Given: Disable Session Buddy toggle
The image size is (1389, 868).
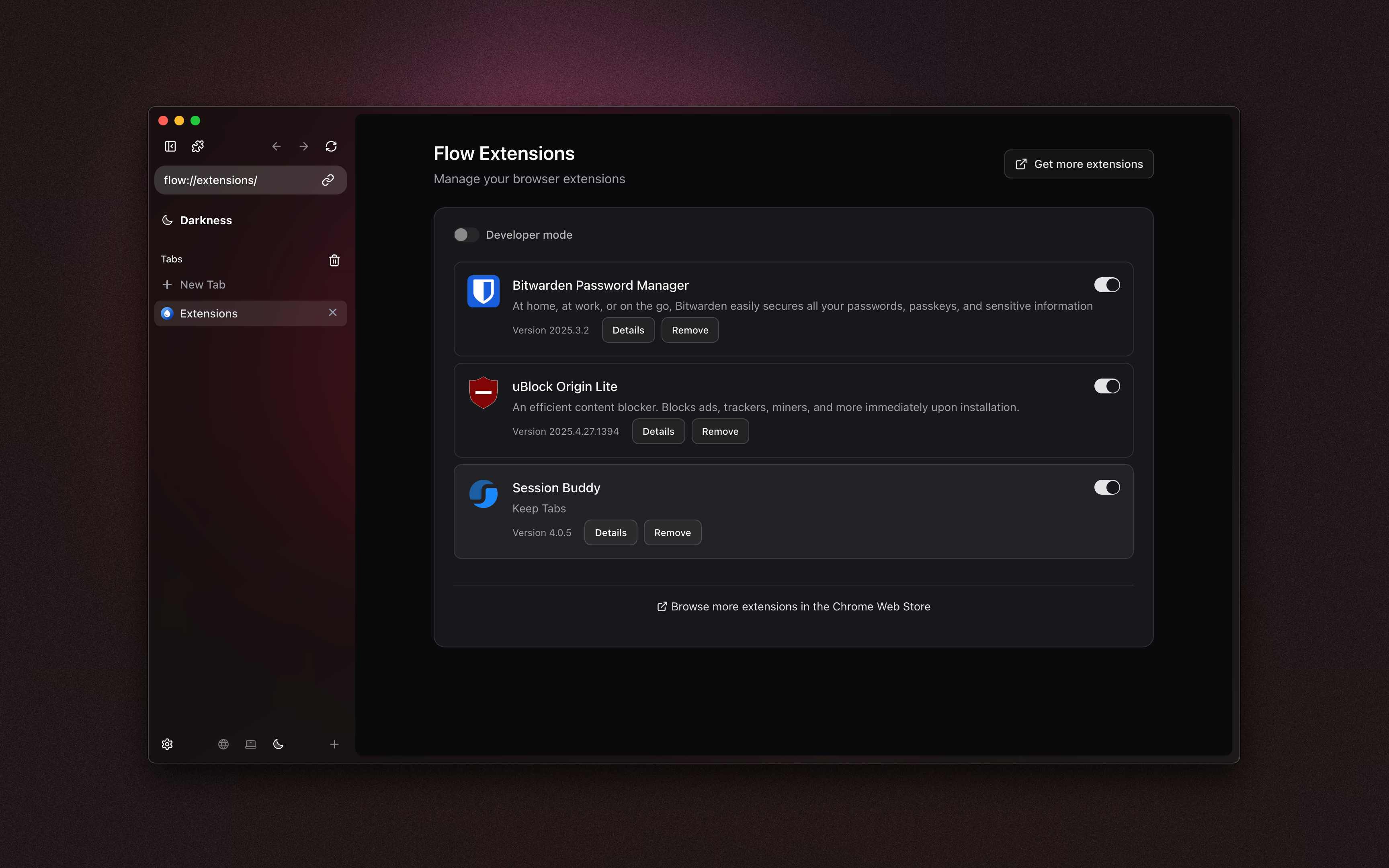Looking at the screenshot, I should click(x=1106, y=487).
